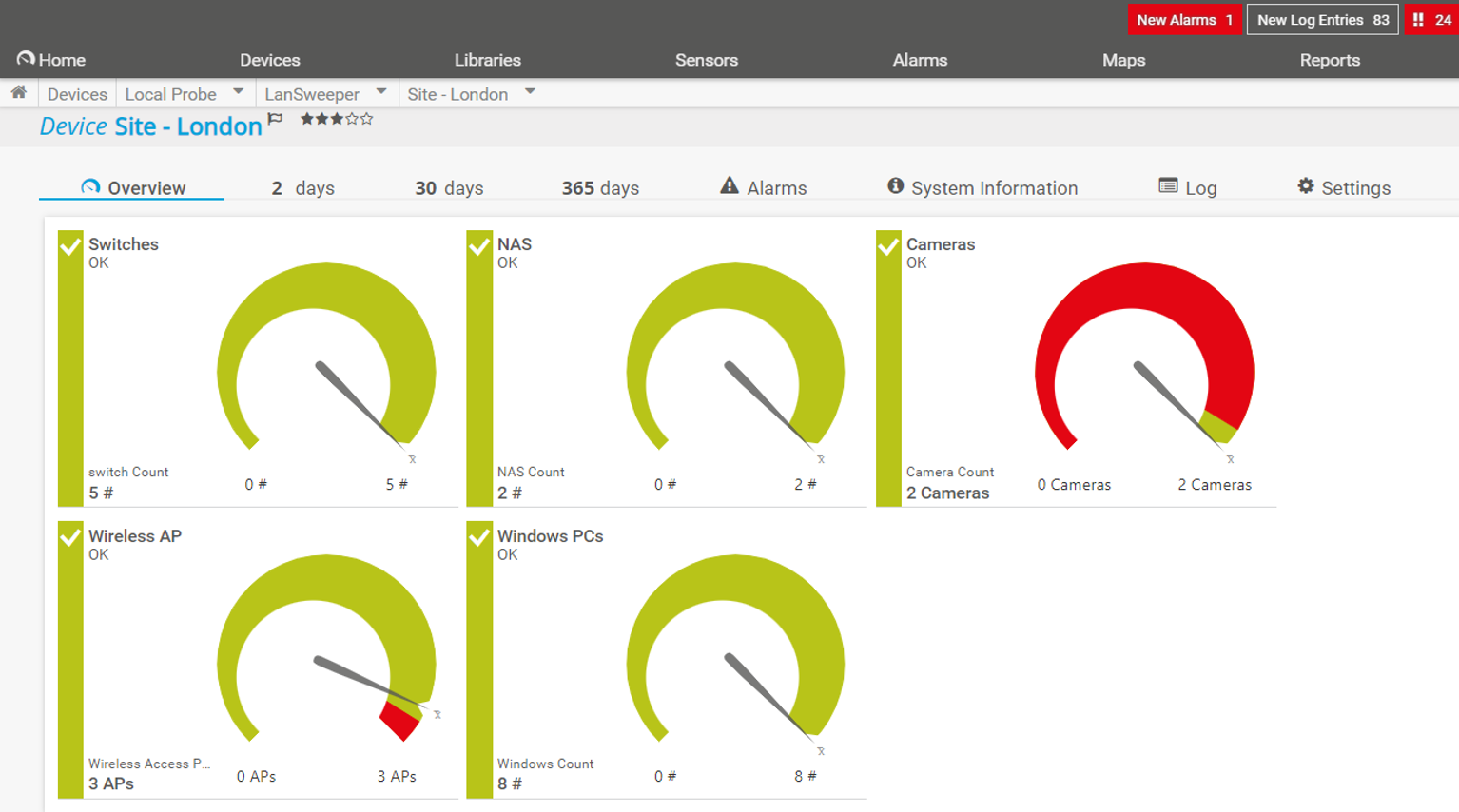Click the New Alarms button
The height and width of the screenshot is (812, 1459).
(1184, 20)
